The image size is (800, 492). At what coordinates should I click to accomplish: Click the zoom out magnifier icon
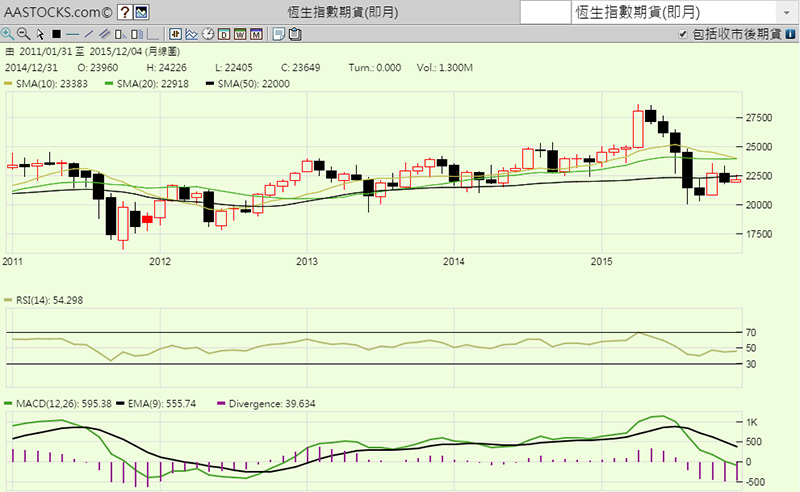23,33
